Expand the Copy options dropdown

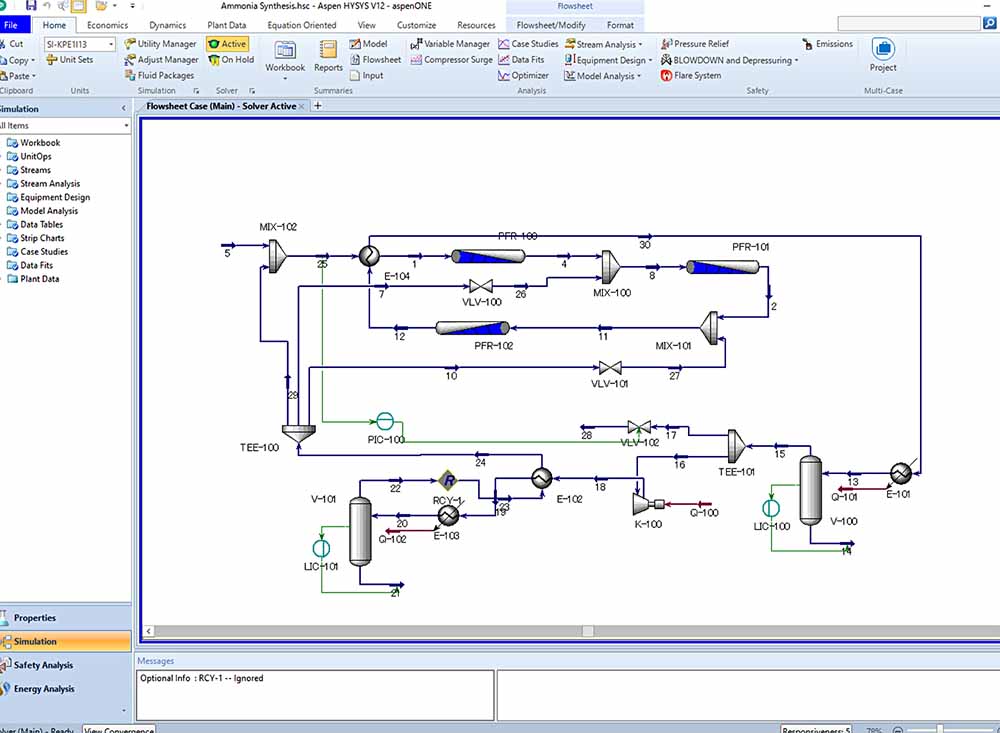click(33, 61)
